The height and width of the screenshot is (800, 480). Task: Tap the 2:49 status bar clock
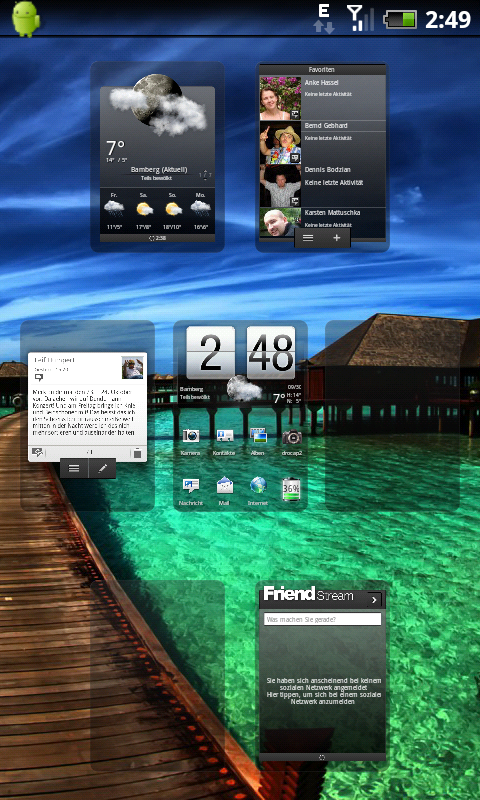pyautogui.click(x=447, y=19)
